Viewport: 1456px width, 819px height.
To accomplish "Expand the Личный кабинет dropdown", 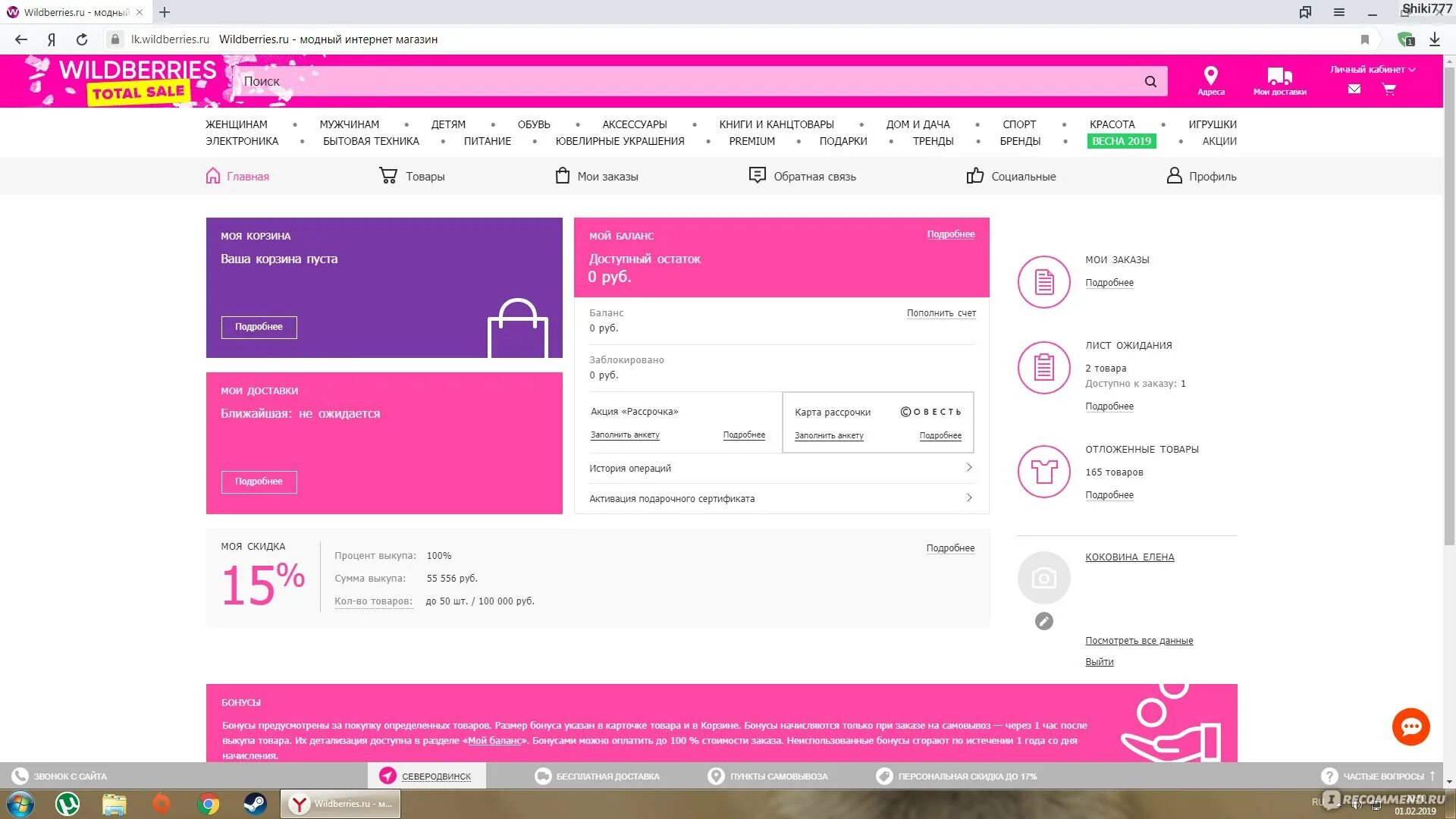I will tap(1372, 69).
